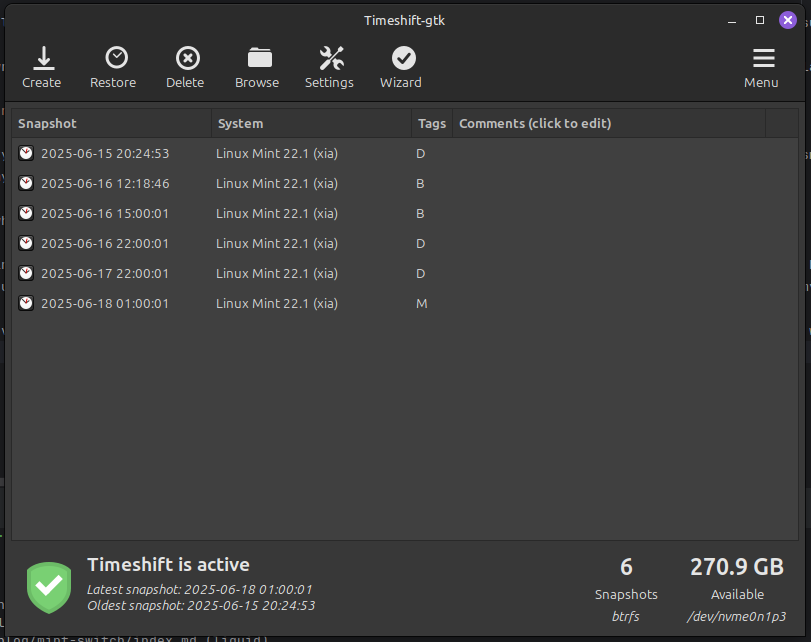
Task: Click the Tags column header
Action: click(431, 123)
